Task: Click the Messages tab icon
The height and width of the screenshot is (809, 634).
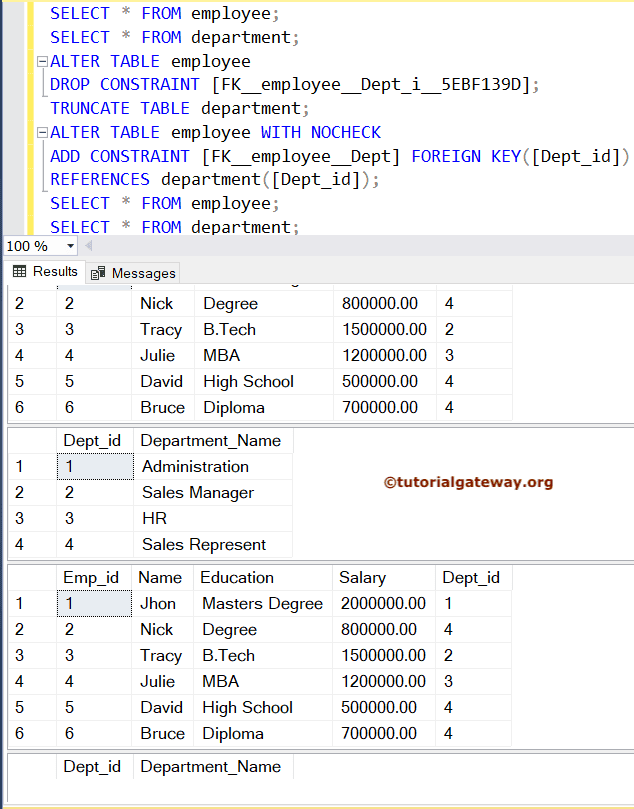Action: (98, 273)
